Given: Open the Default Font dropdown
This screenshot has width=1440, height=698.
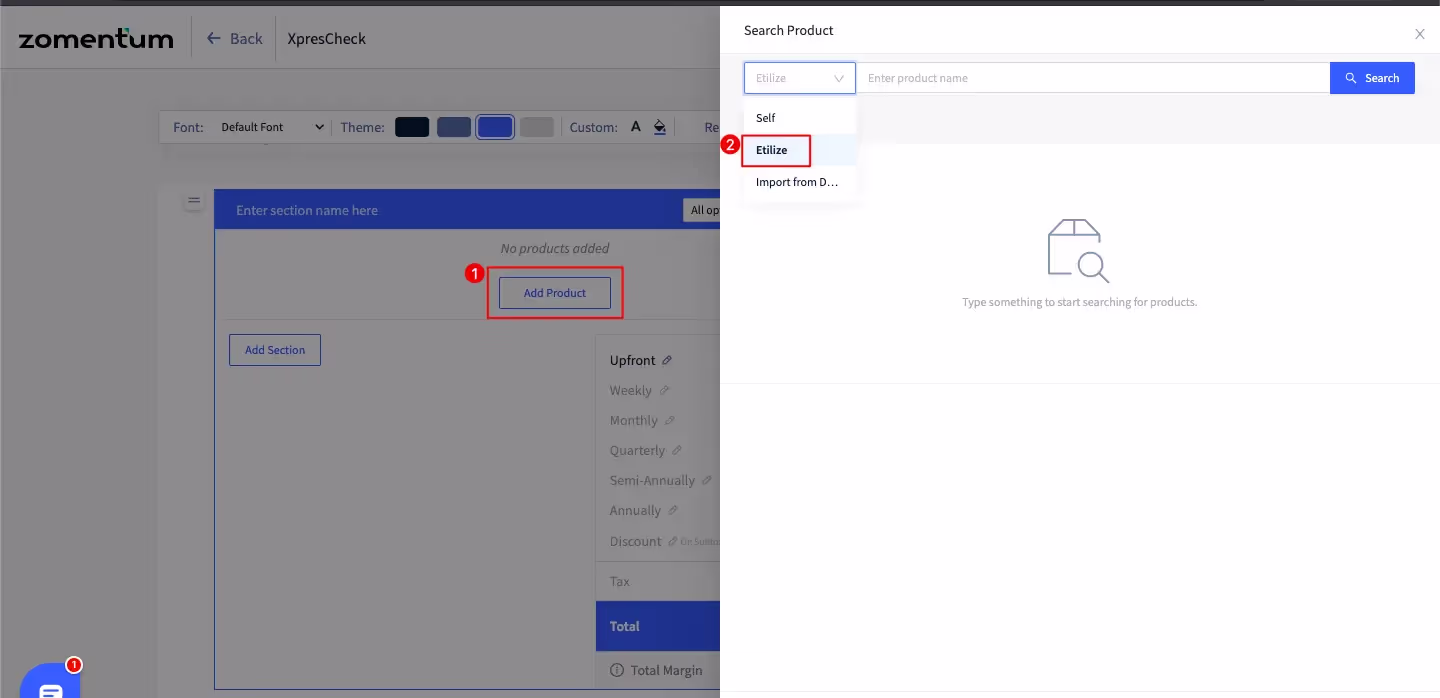Looking at the screenshot, I should pos(272,127).
